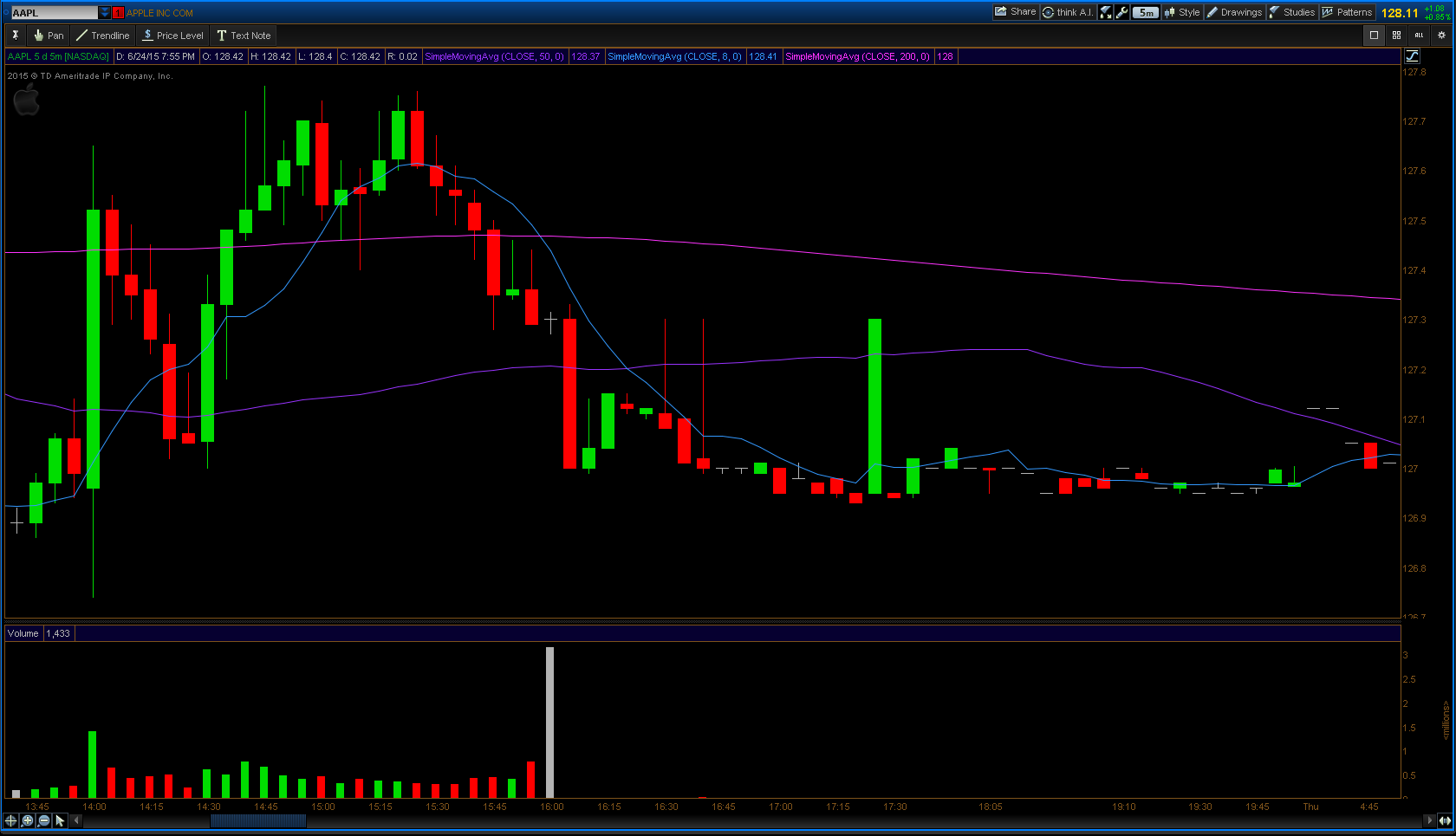
Task: Click the last price 128.11
Action: point(1400,13)
